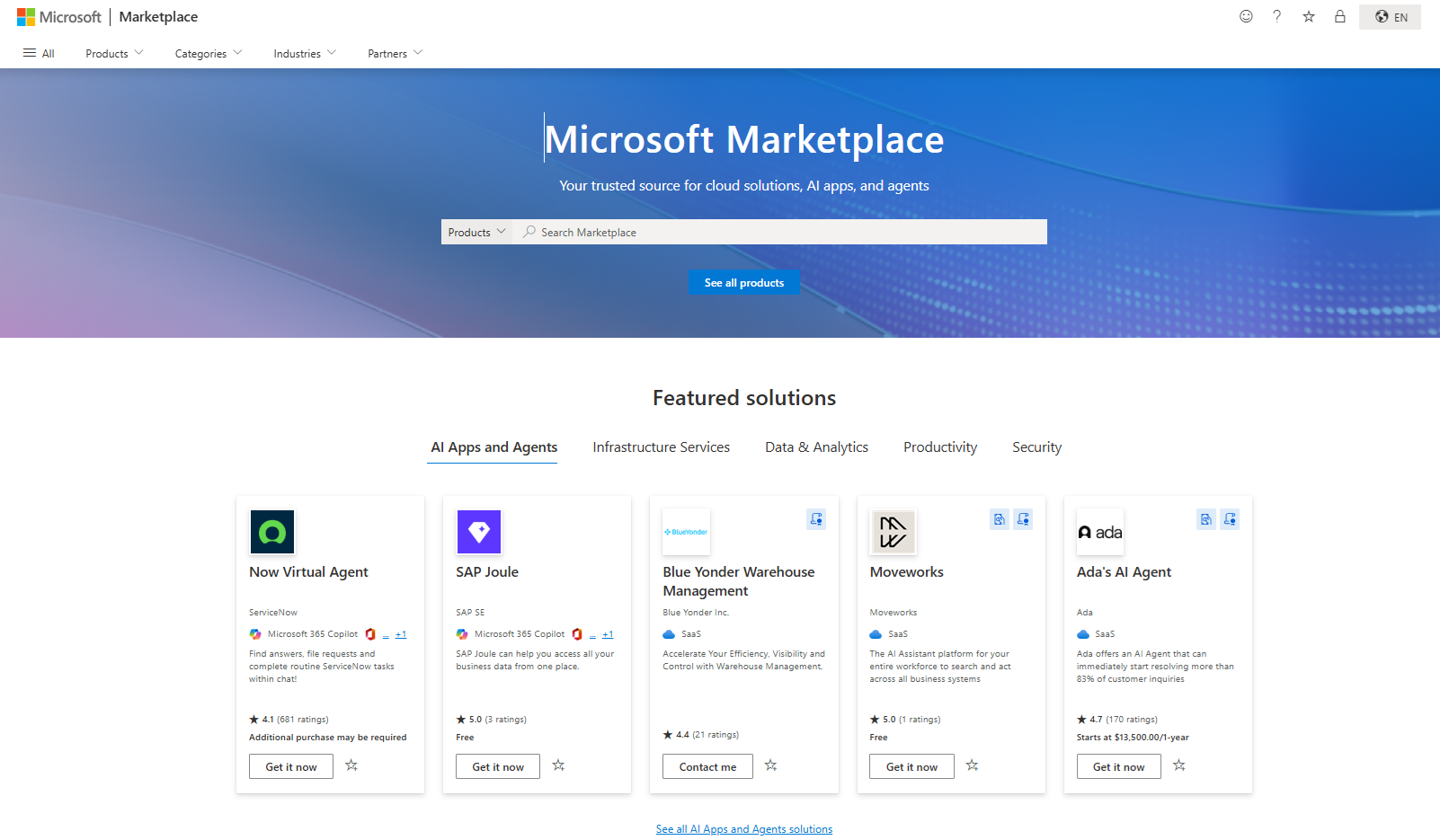Switch to the Productivity tab
1440x840 pixels.
[x=940, y=447]
